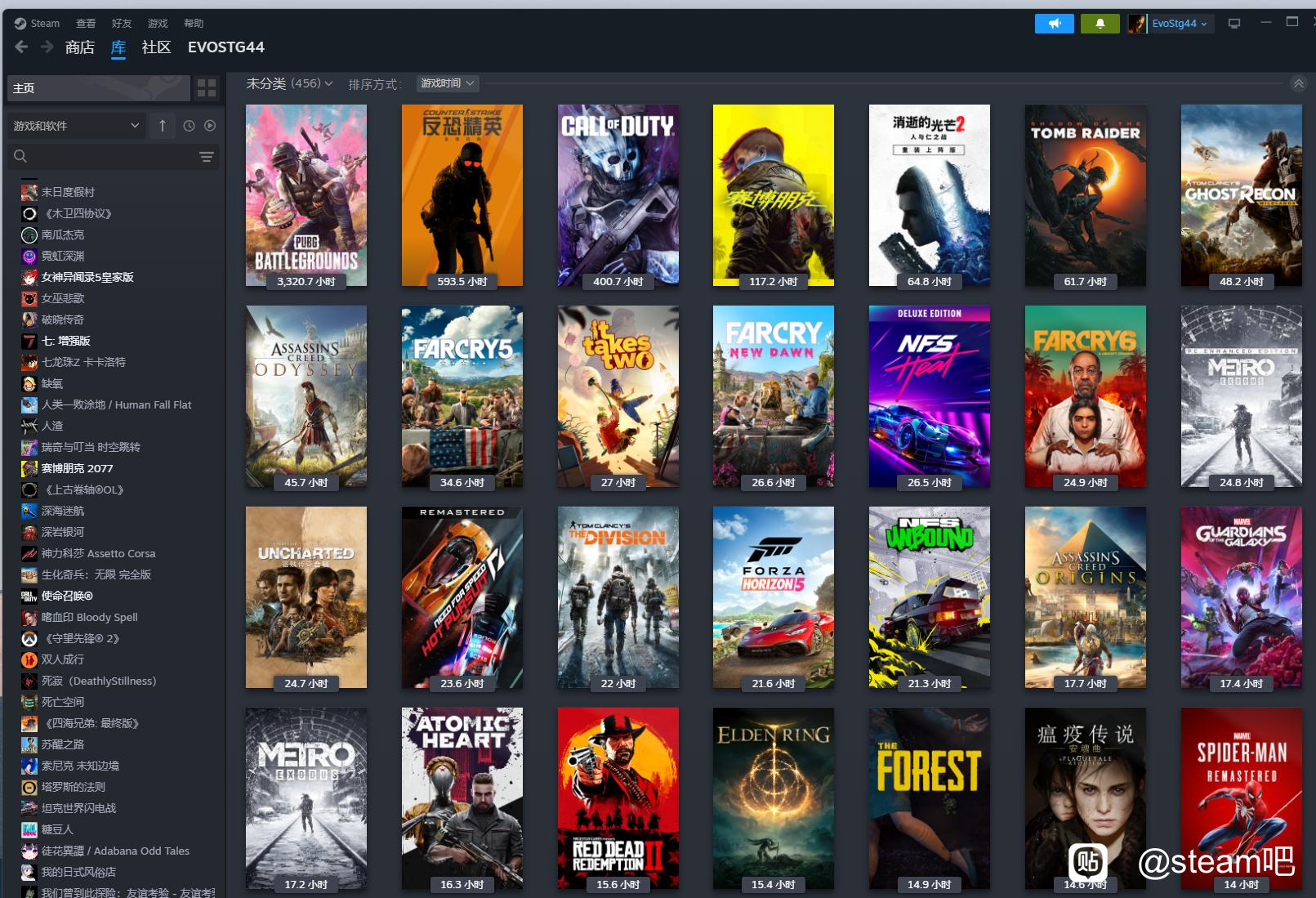Screen dimensions: 1316x898
Task: Switch to Big Picture mode monitor icon
Action: click(1234, 24)
